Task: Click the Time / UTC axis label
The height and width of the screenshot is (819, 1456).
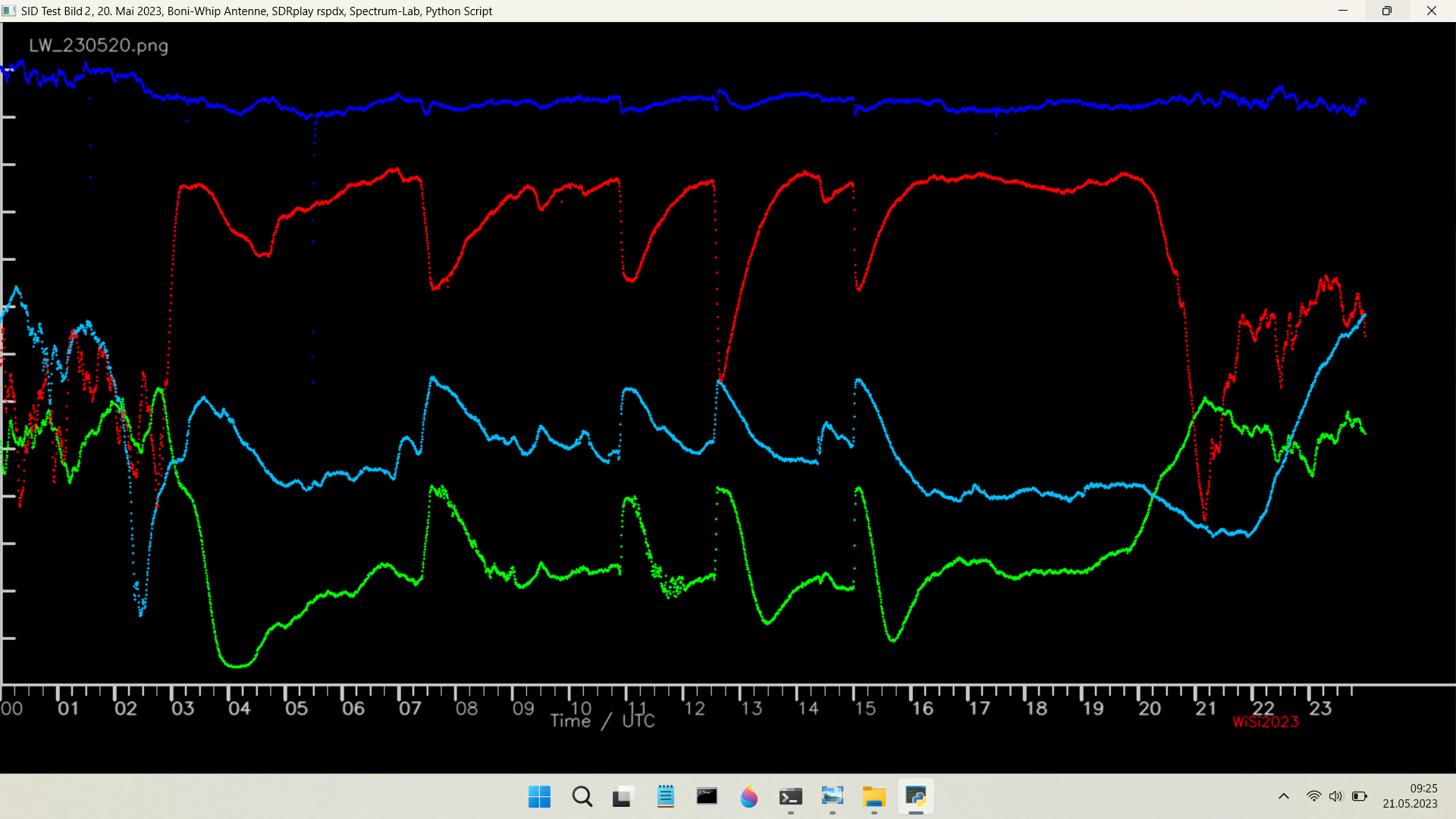Action: [x=603, y=721]
